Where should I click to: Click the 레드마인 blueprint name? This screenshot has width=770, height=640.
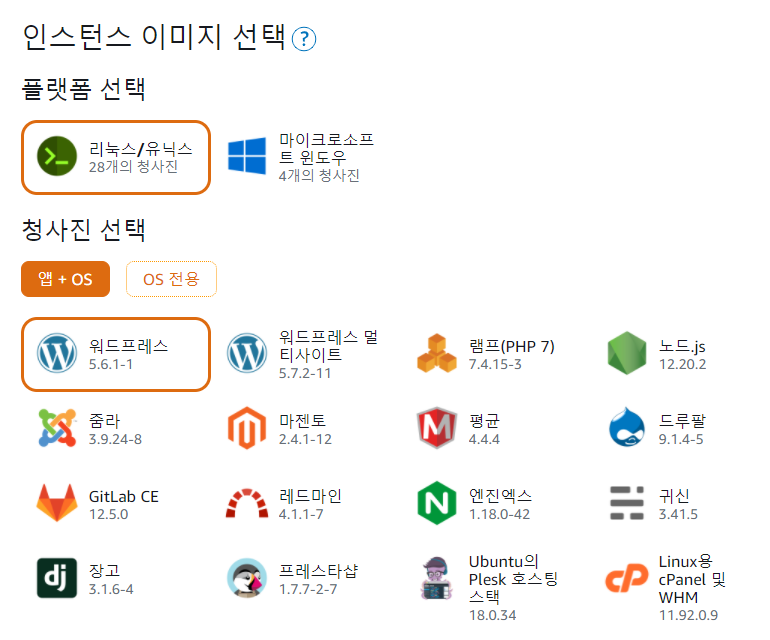310,496
